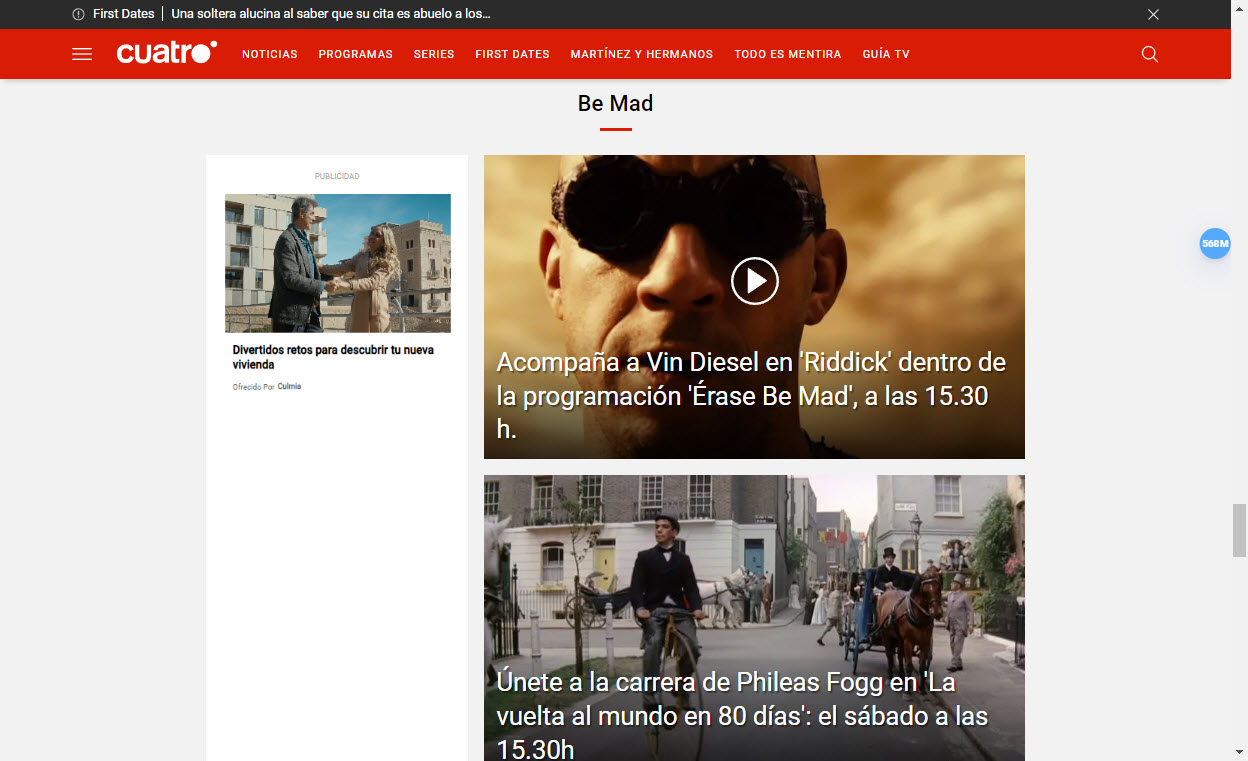Open the hamburger menu icon
Viewport: 1248px width, 761px height.
82,54
